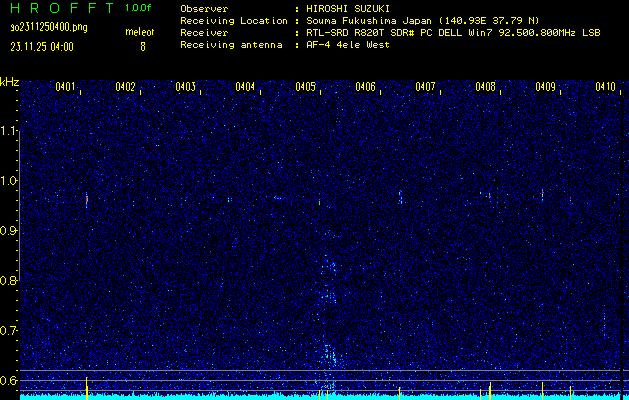Click the meteor label
This screenshot has width=629, height=400.
pos(139,32)
